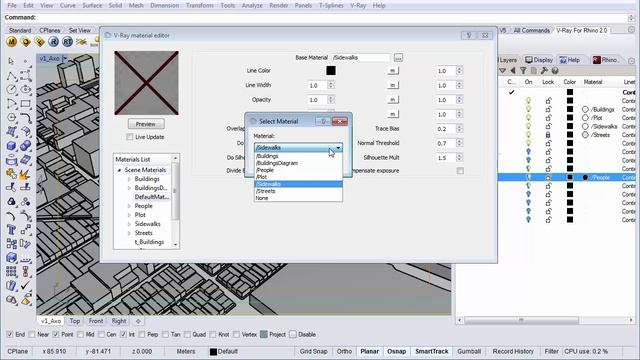This screenshot has width=640, height=360.
Task: Click lock icon of the Buildings layer
Action: coord(548,109)
